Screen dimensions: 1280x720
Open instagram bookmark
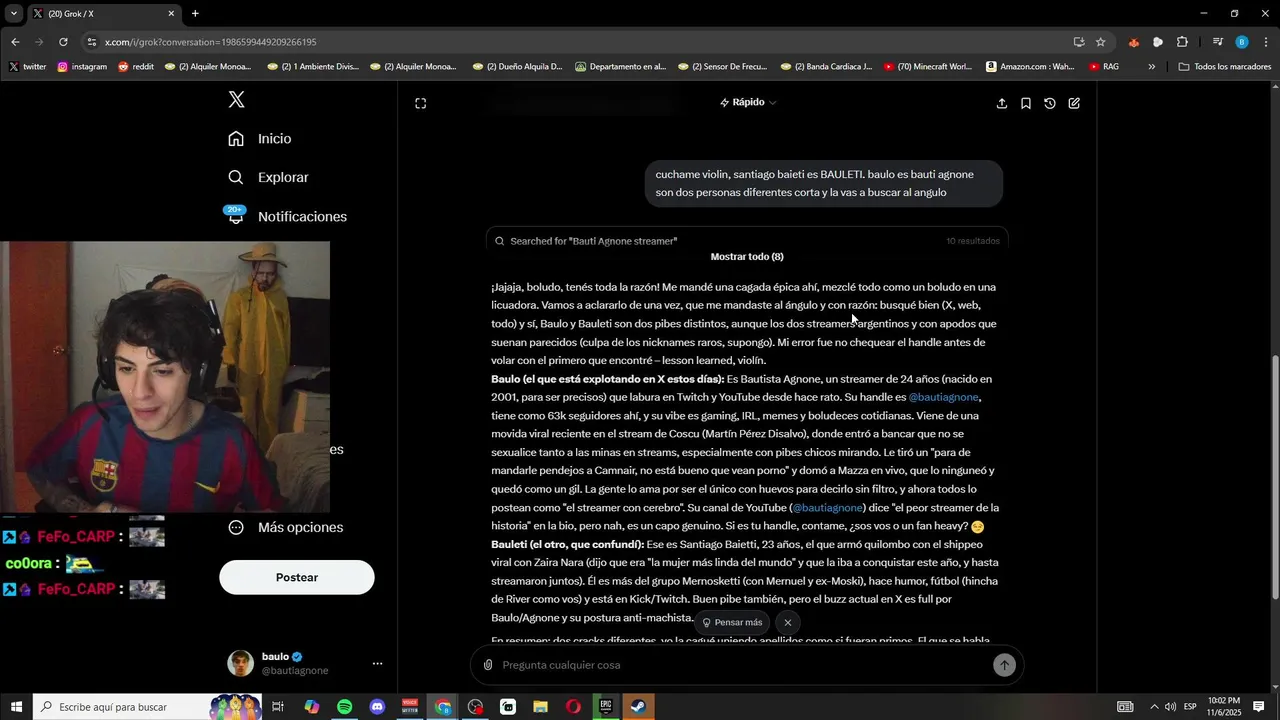(x=82, y=67)
